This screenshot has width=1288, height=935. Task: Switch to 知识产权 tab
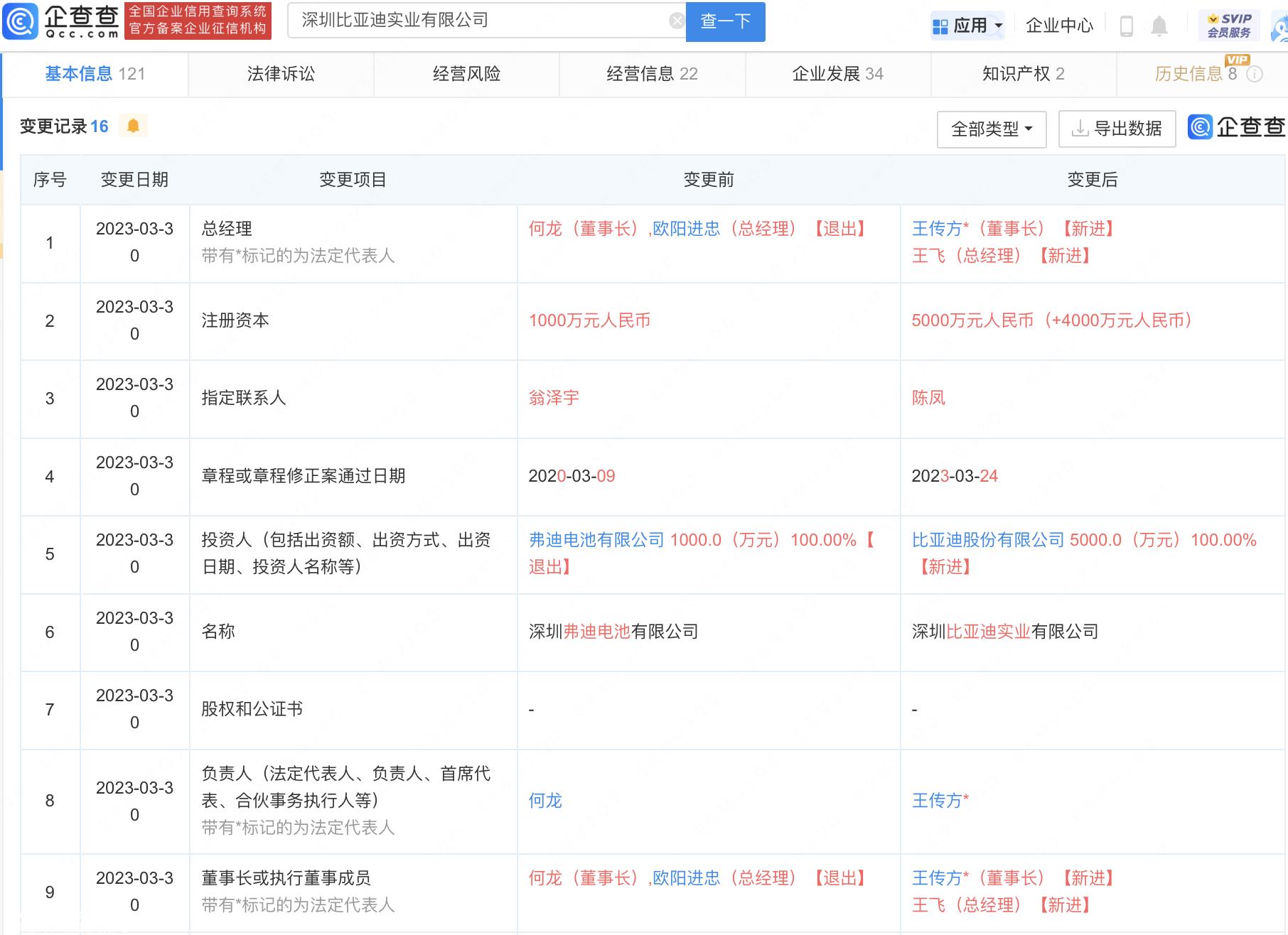click(1024, 74)
